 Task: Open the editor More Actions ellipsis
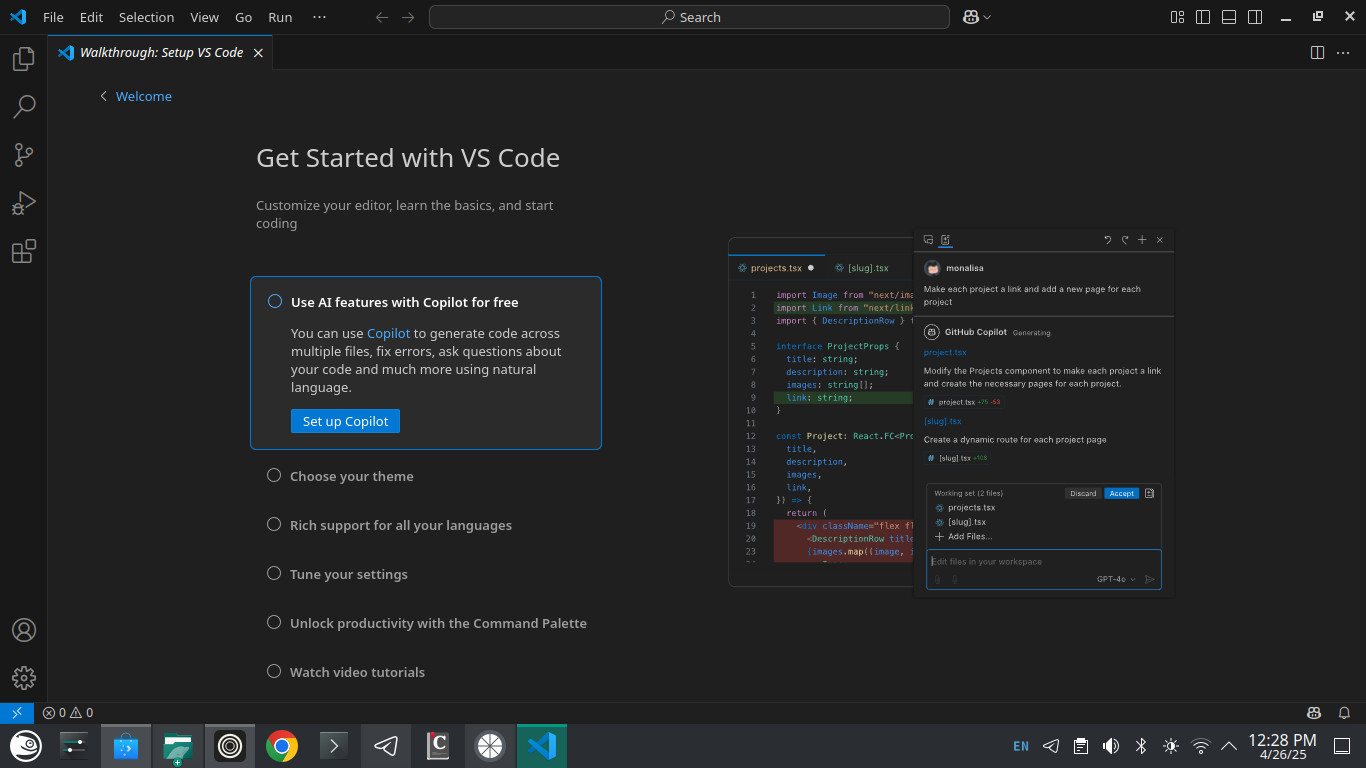[x=1343, y=52]
